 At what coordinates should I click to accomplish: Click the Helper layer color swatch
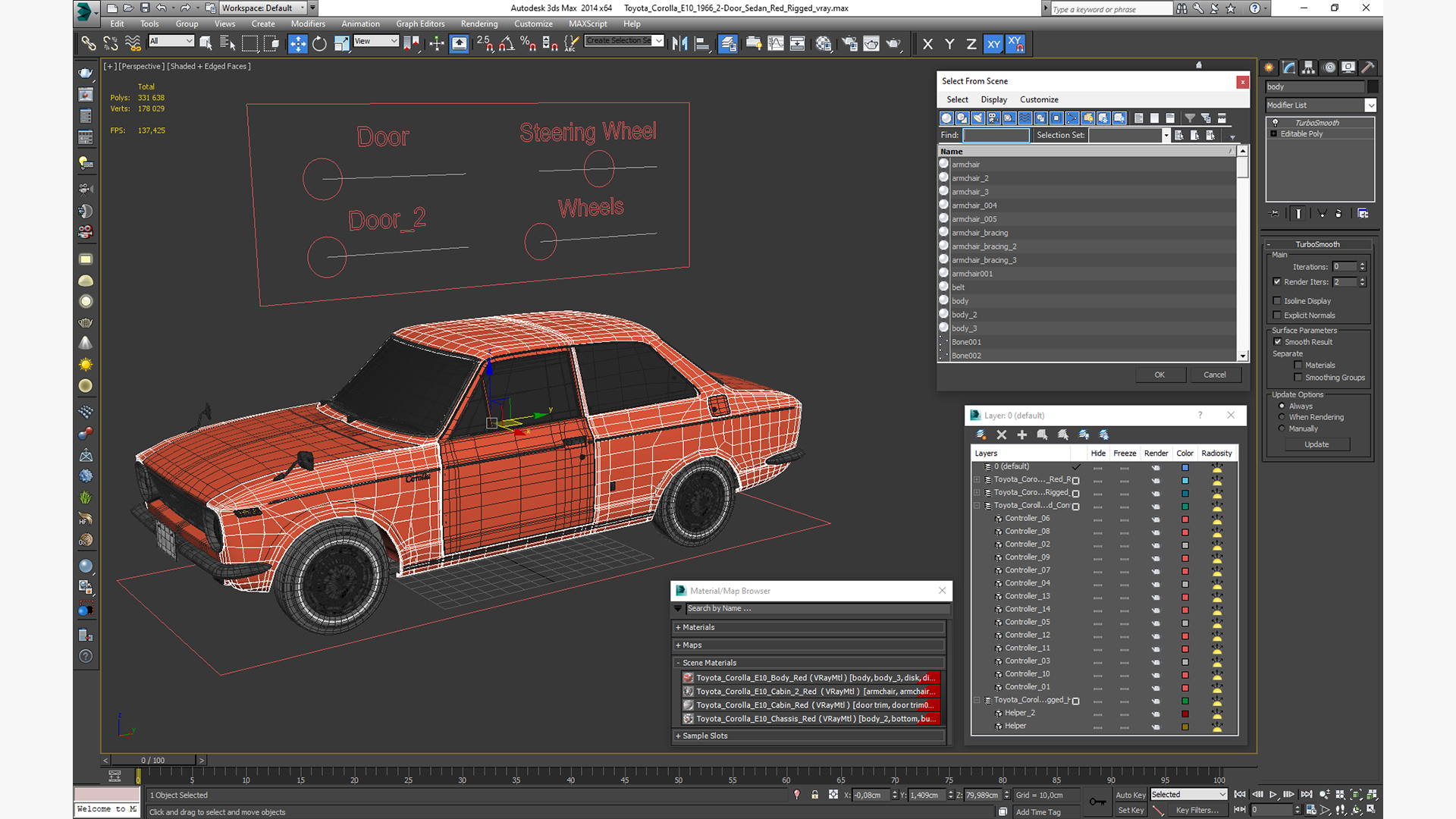[1185, 727]
